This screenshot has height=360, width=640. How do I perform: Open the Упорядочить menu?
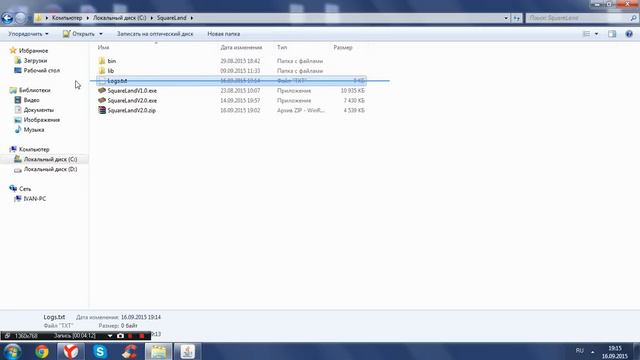28,34
